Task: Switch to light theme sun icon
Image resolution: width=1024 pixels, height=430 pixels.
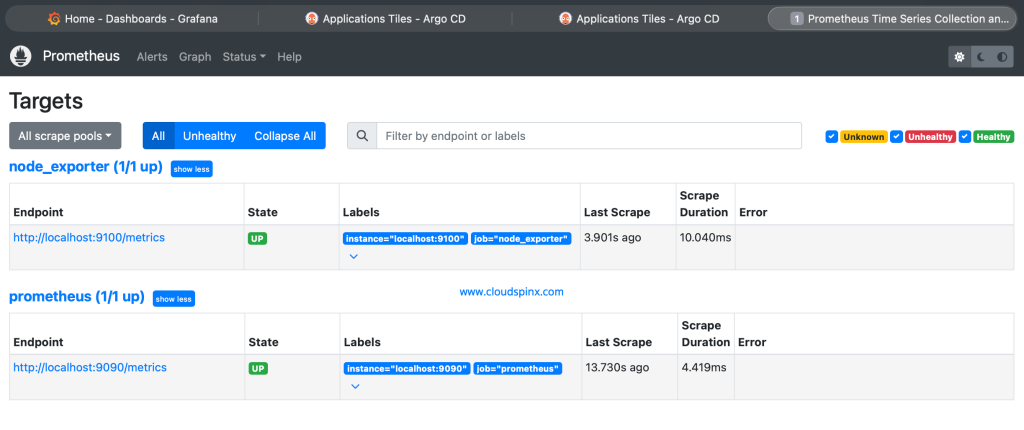Action: pos(961,57)
